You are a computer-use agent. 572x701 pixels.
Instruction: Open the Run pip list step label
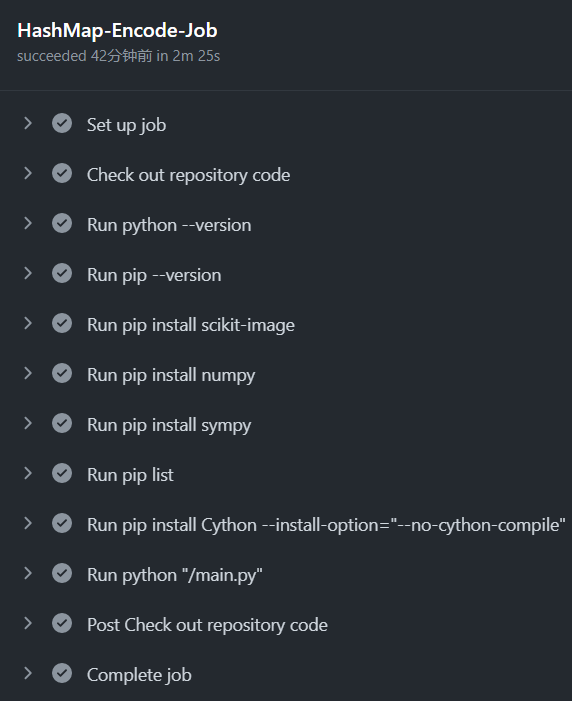(130, 475)
